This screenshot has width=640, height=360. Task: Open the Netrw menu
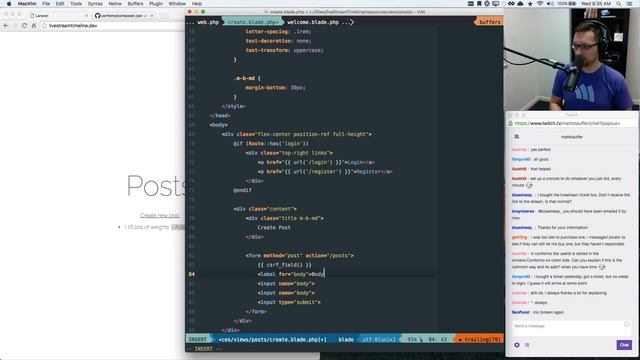[x=115, y=4]
